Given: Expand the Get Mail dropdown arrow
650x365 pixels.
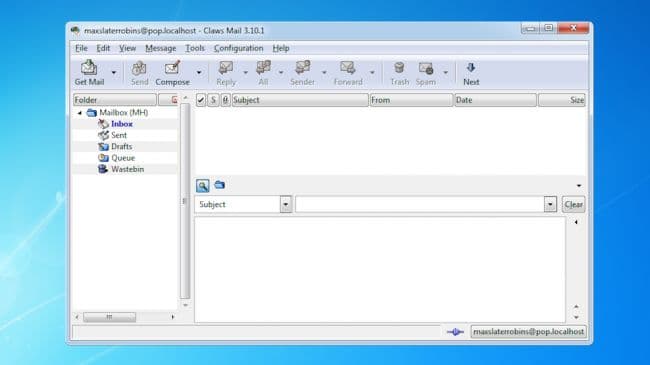Looking at the screenshot, I should (114, 73).
